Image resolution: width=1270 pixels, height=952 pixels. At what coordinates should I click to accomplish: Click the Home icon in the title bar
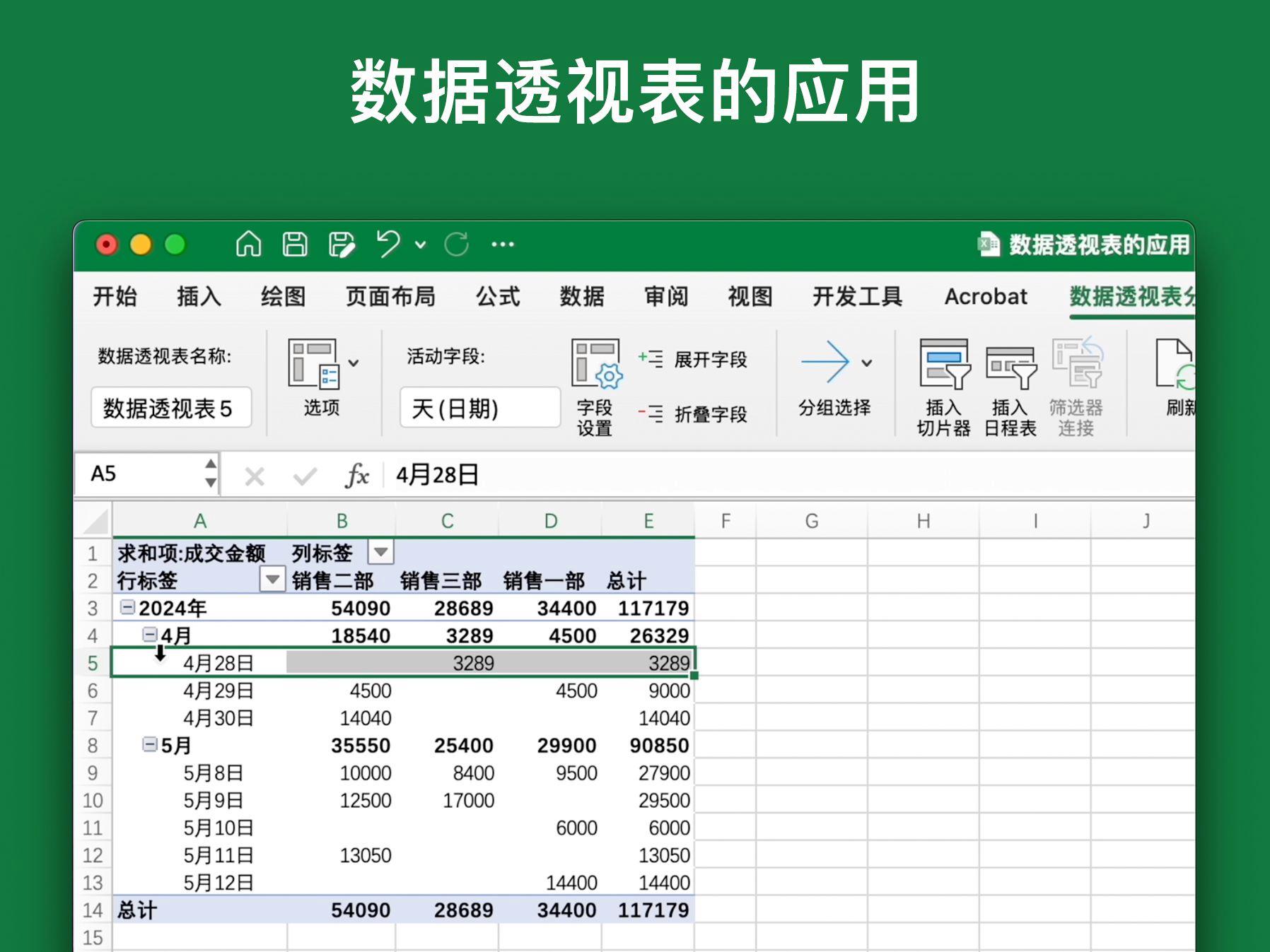pos(248,245)
